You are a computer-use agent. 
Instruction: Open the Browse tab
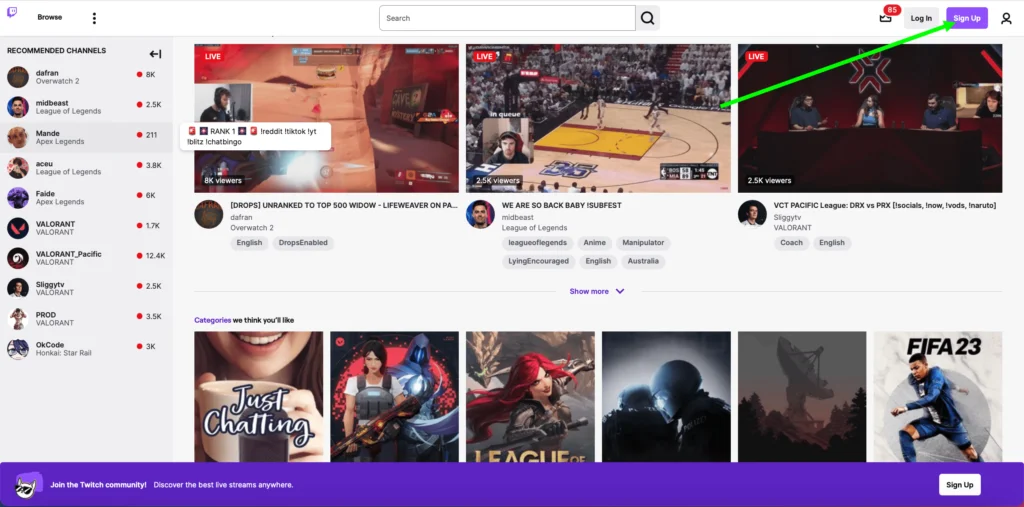[x=50, y=18]
